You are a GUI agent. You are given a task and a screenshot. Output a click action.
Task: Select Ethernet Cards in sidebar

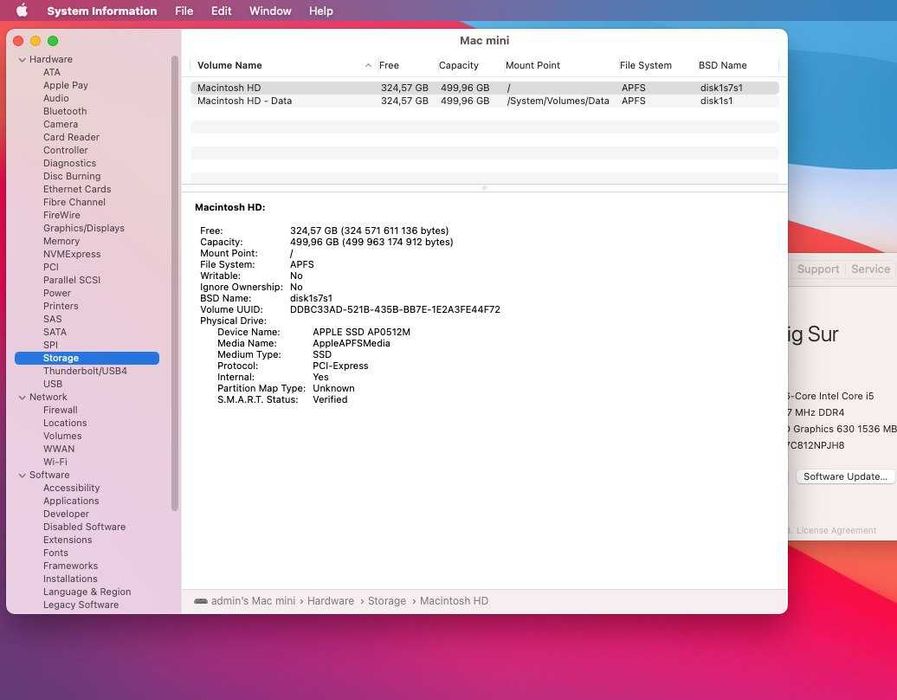(x=77, y=189)
